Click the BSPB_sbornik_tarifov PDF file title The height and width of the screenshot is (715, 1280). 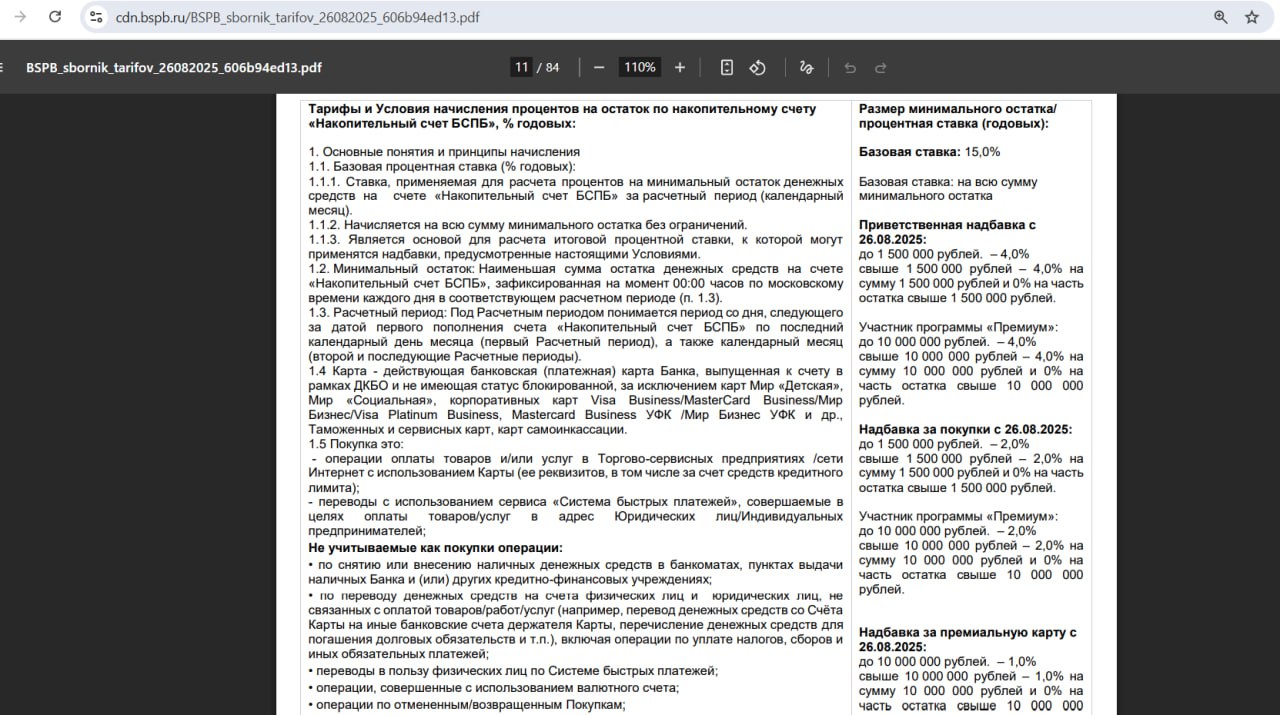174,67
